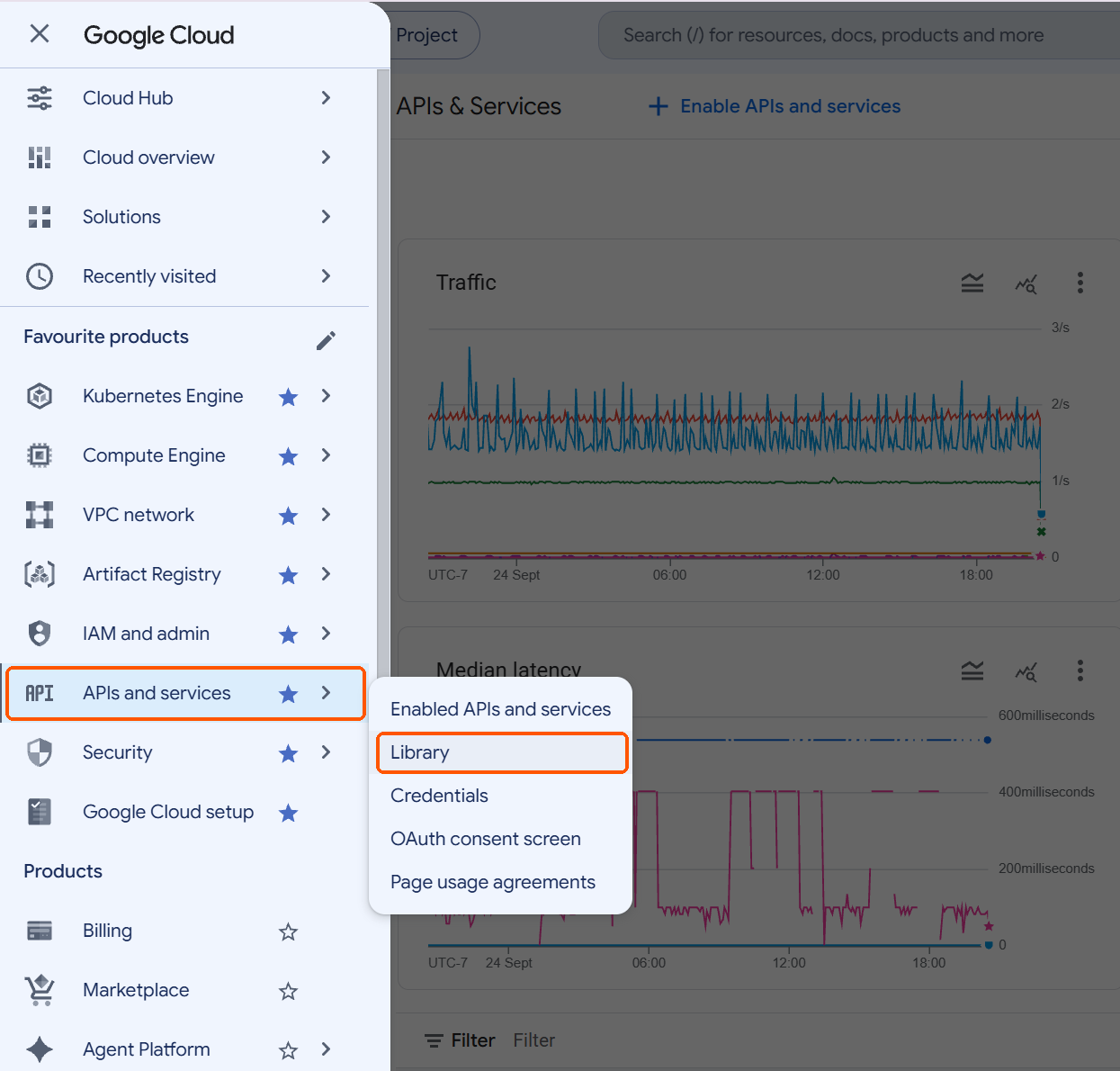The height and width of the screenshot is (1071, 1120).
Task: Expand the VPC network submenu chevron
Action: [326, 514]
